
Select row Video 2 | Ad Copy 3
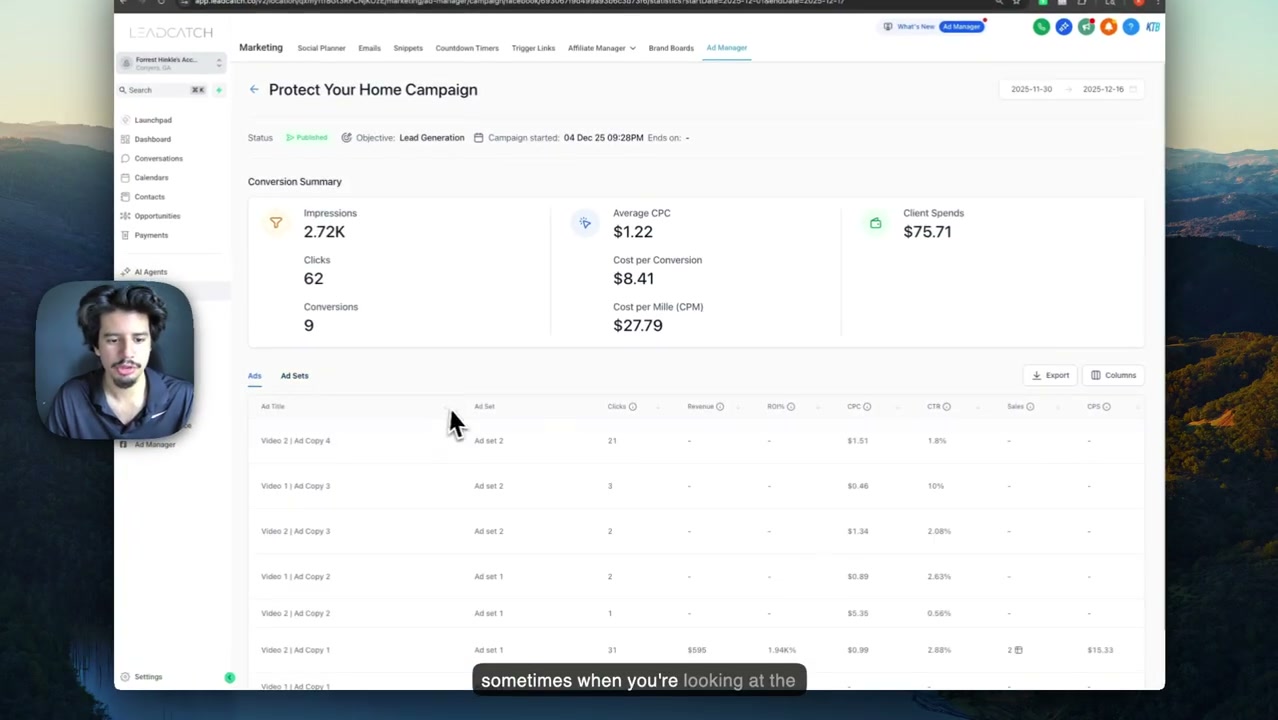click(695, 531)
